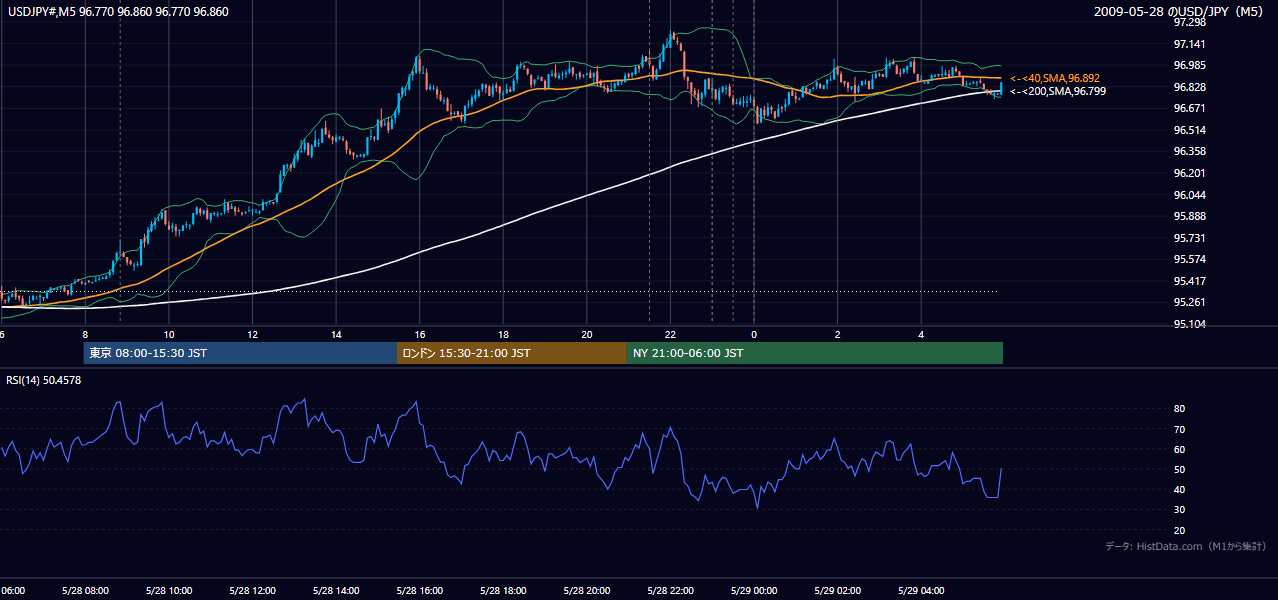The width and height of the screenshot is (1278, 600).
Task: Click the 5/28 08:00 bottom time label
Action: point(84,591)
